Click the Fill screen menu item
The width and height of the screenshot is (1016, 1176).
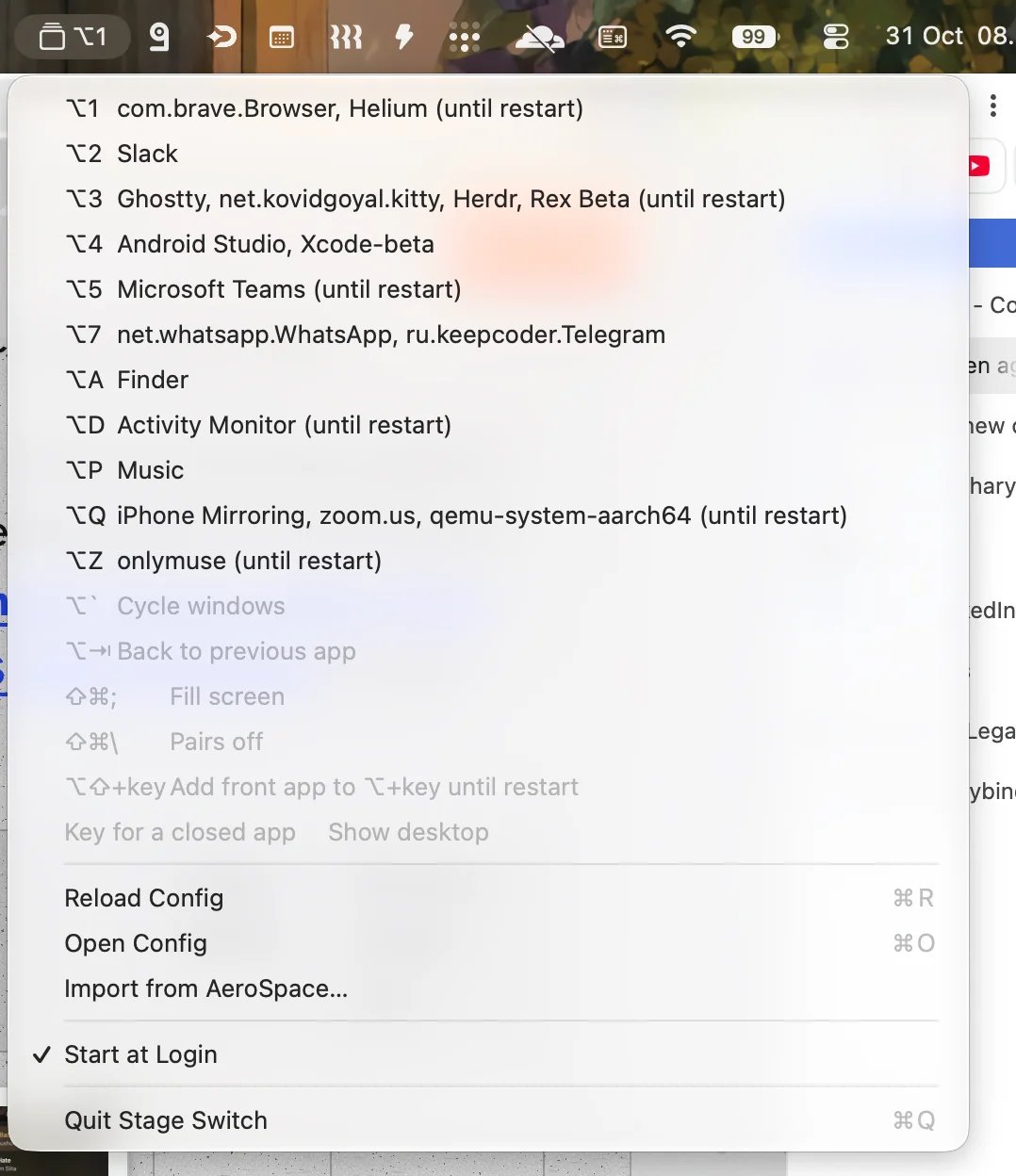coord(488,696)
